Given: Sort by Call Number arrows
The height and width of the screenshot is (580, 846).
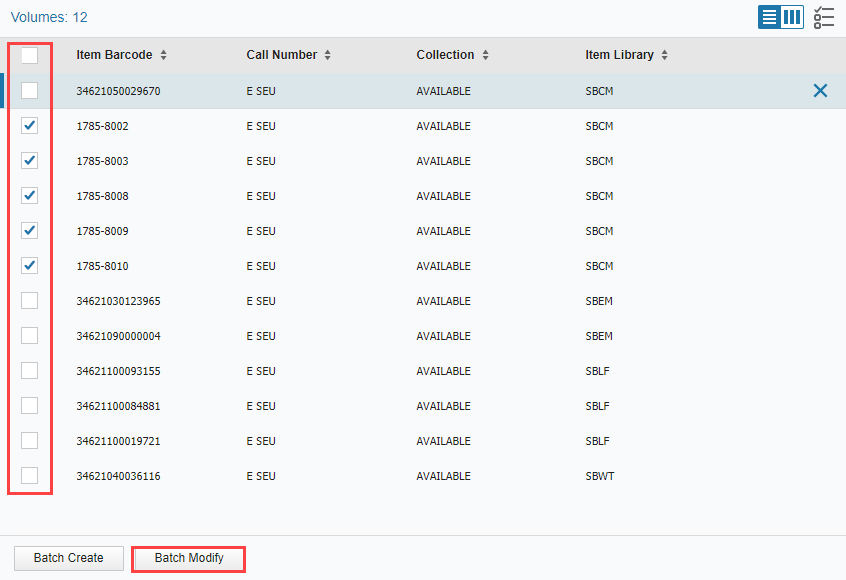Looking at the screenshot, I should 328,55.
